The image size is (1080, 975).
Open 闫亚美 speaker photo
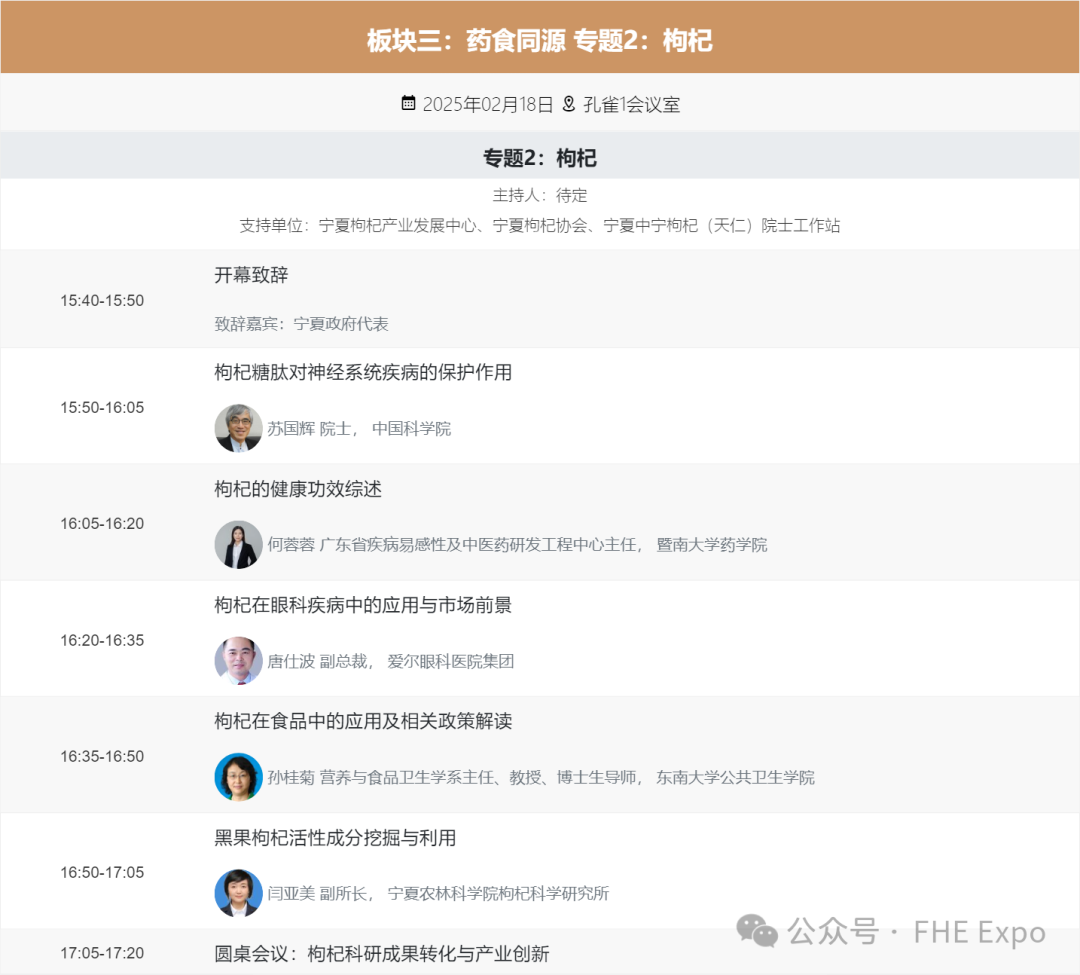[238, 893]
